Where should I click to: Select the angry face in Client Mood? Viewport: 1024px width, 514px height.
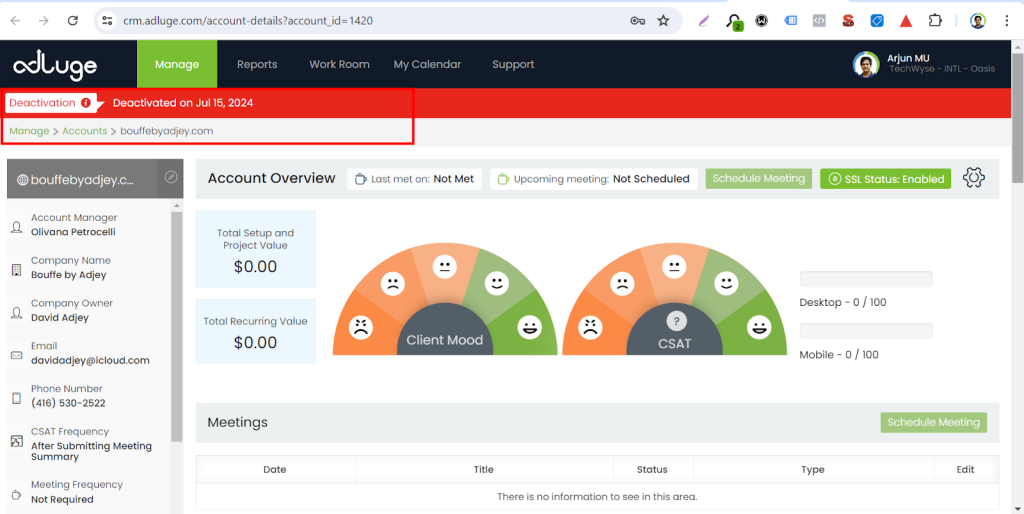360,326
